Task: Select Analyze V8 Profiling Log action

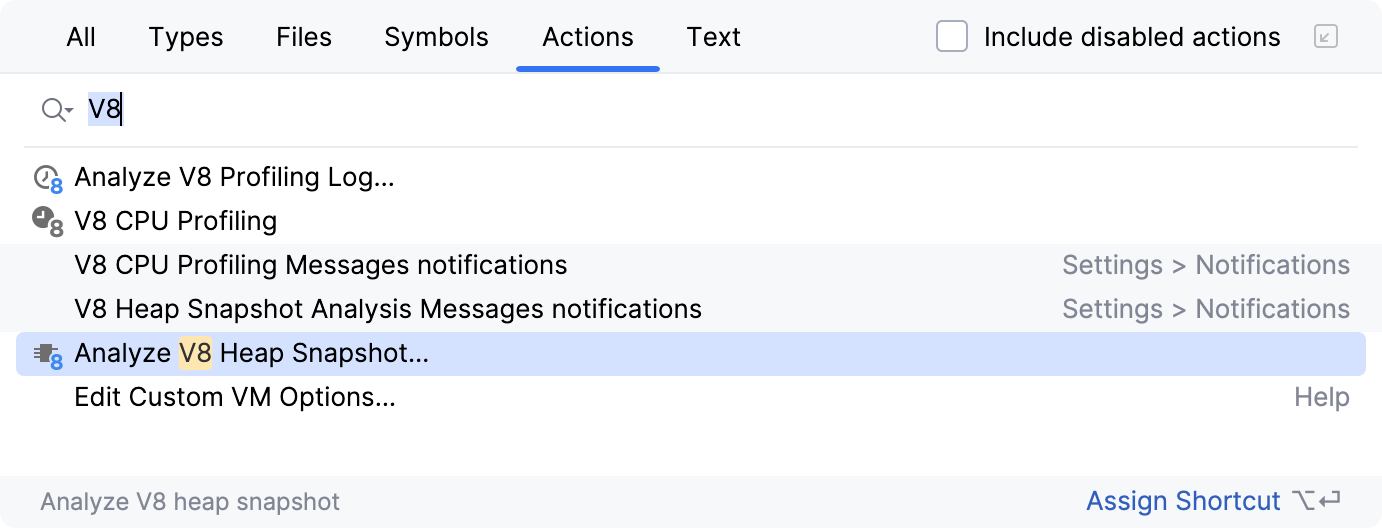Action: [x=235, y=178]
